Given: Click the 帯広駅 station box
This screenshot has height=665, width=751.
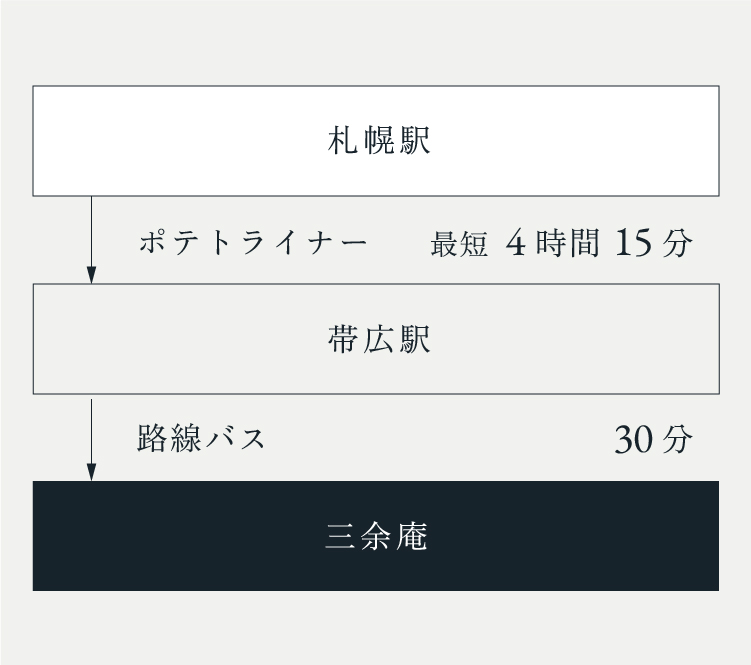Looking at the screenshot, I should [376, 339].
